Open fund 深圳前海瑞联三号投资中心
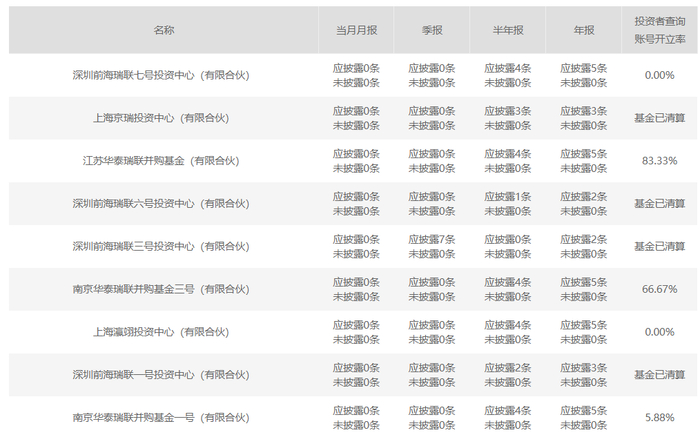Screen dimensions: 700x444 point(161,246)
